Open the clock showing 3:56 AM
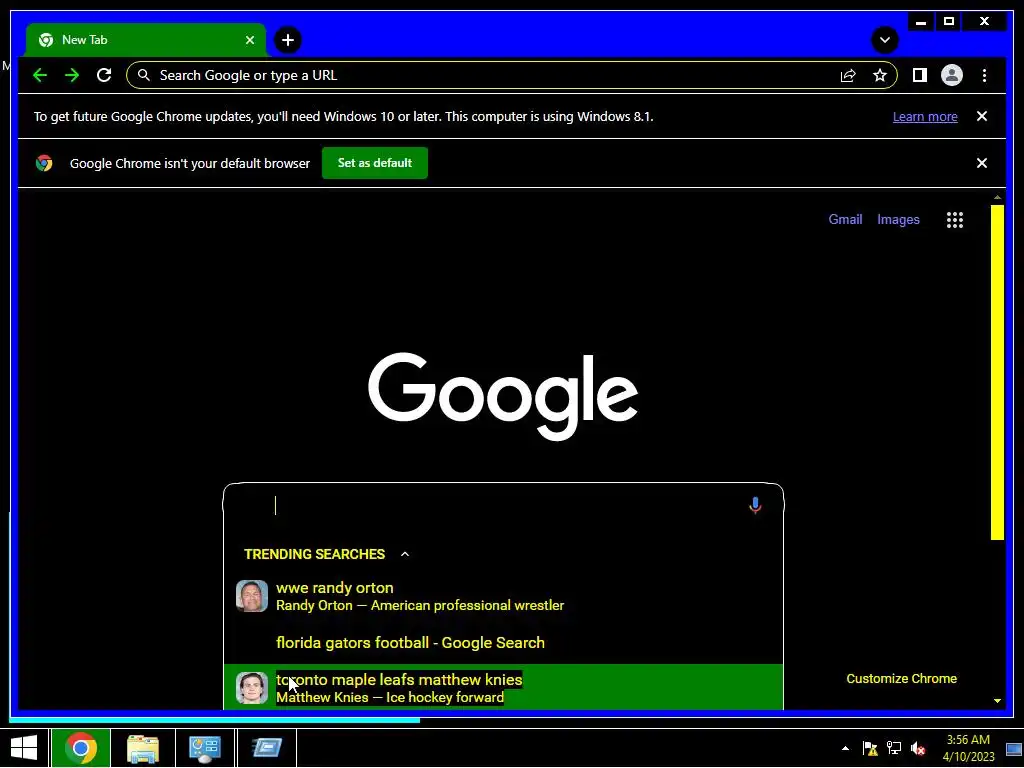Viewport: 1024px width, 768px height. click(x=968, y=748)
